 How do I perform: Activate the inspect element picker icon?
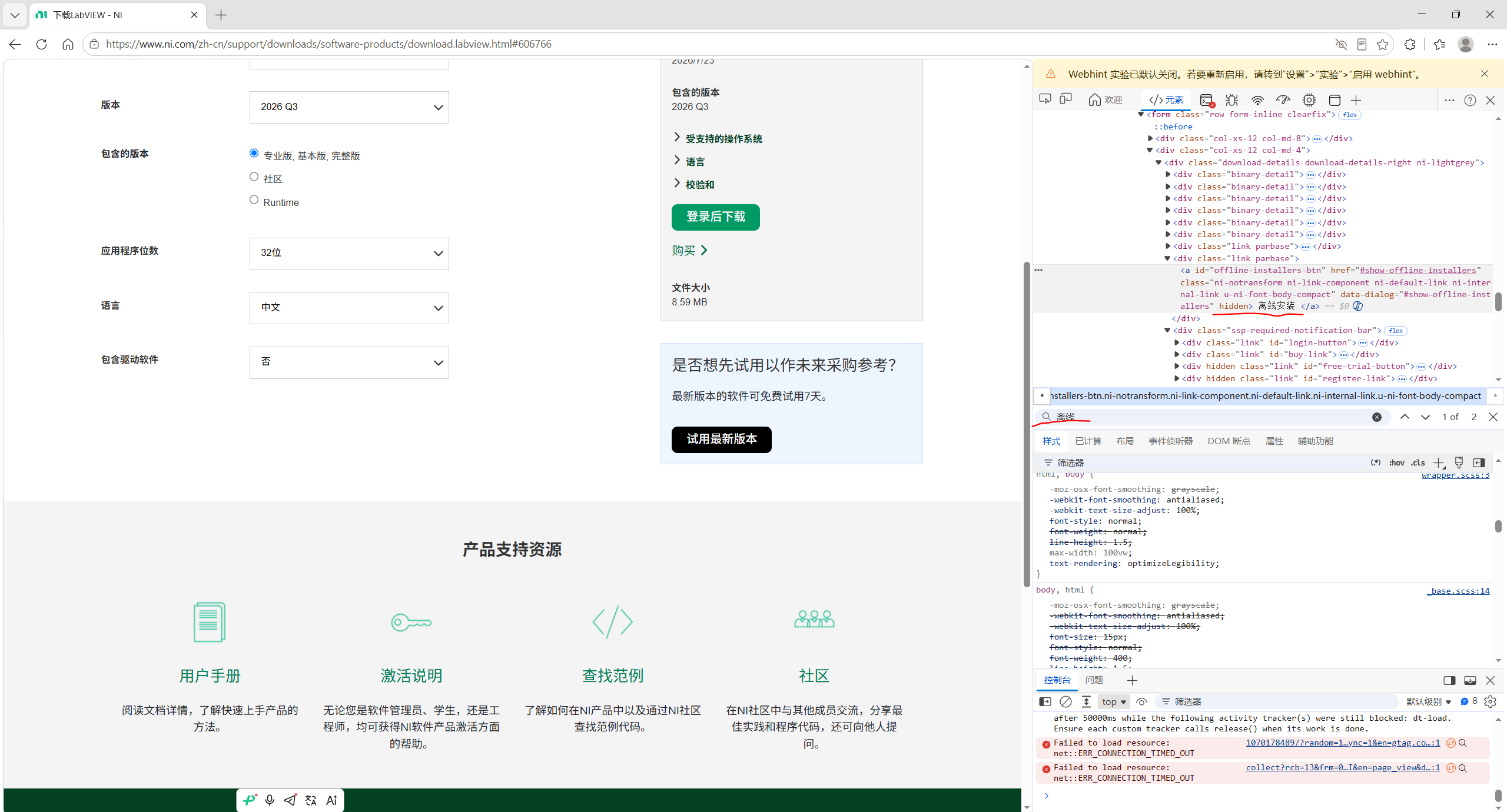pos(1045,99)
